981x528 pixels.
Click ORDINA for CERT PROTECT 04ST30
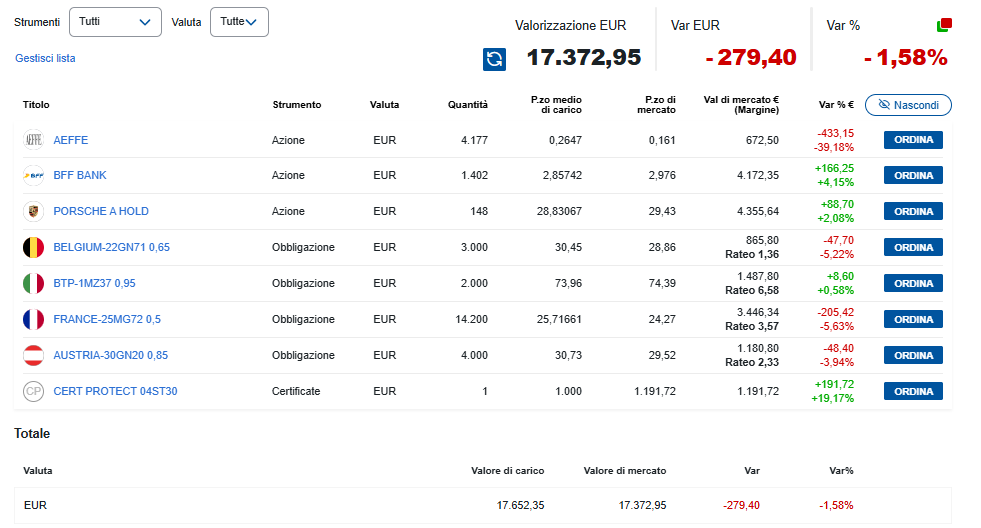point(913,391)
